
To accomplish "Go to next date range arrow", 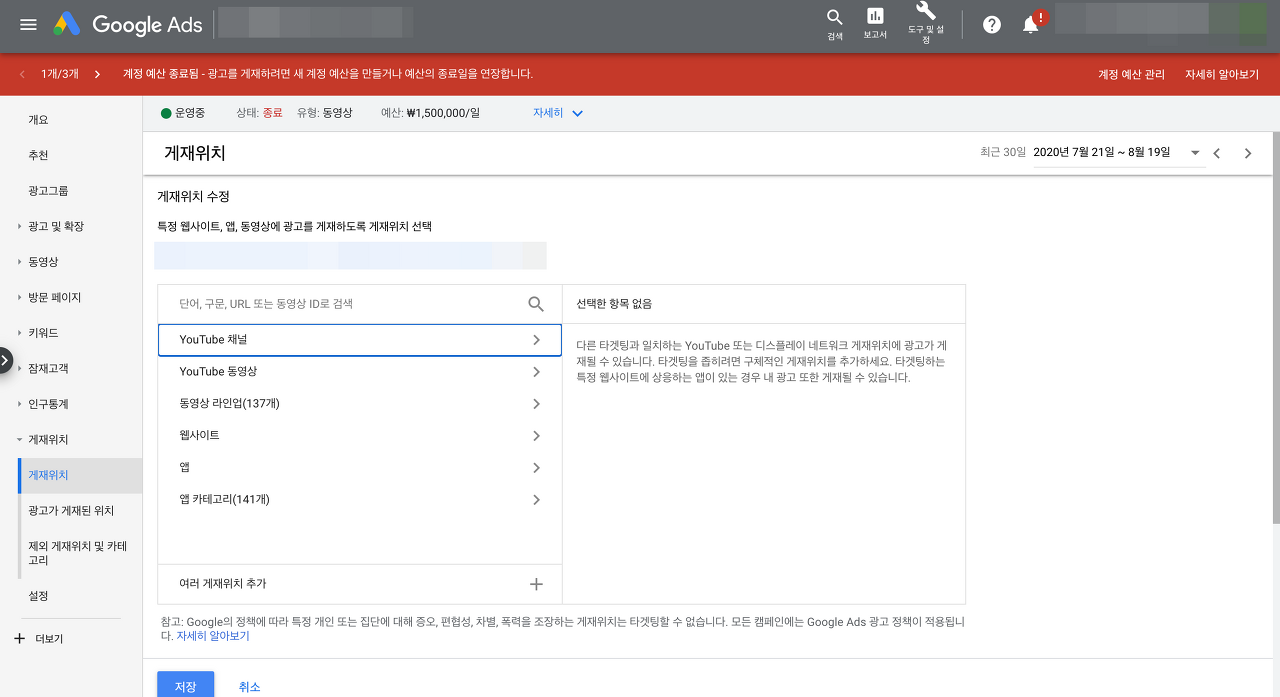I will coord(1248,153).
